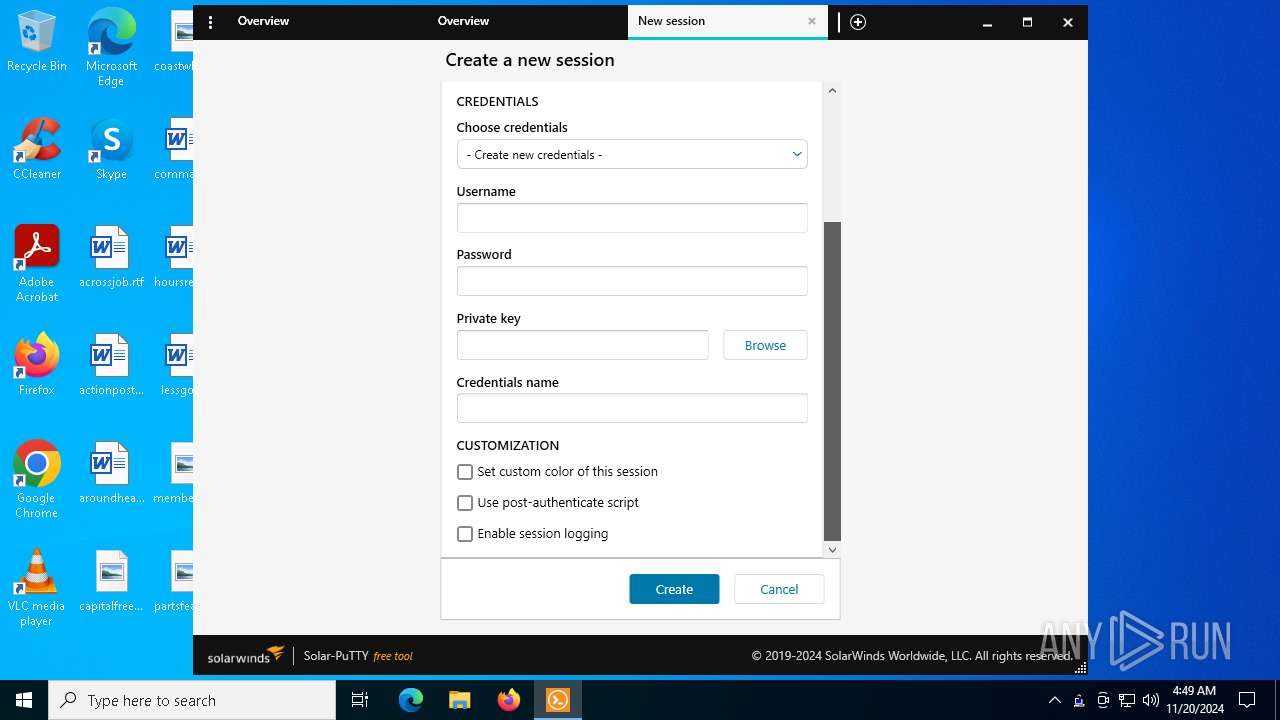This screenshot has width=1280, height=720.
Task: Open VLC media player shortcut
Action: coord(37,588)
